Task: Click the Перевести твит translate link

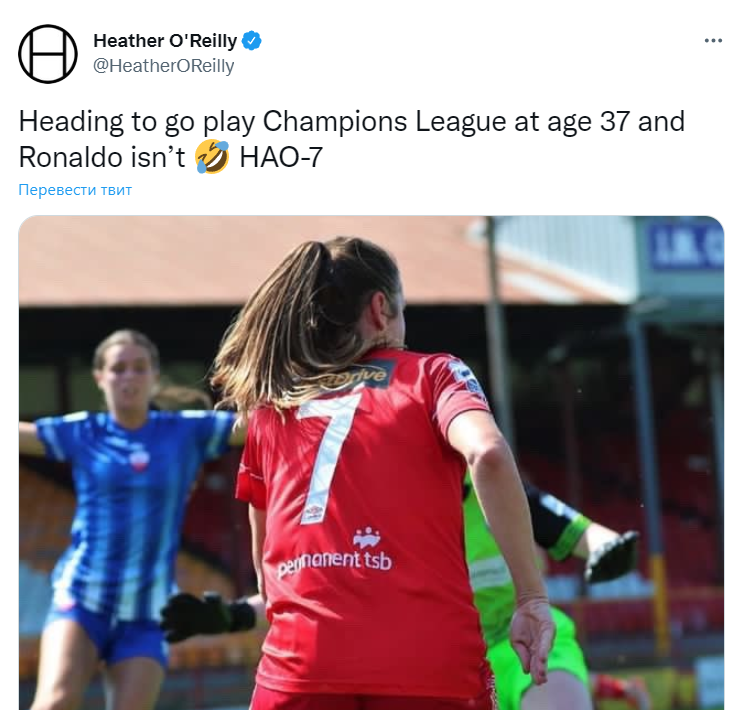Action: (x=75, y=190)
